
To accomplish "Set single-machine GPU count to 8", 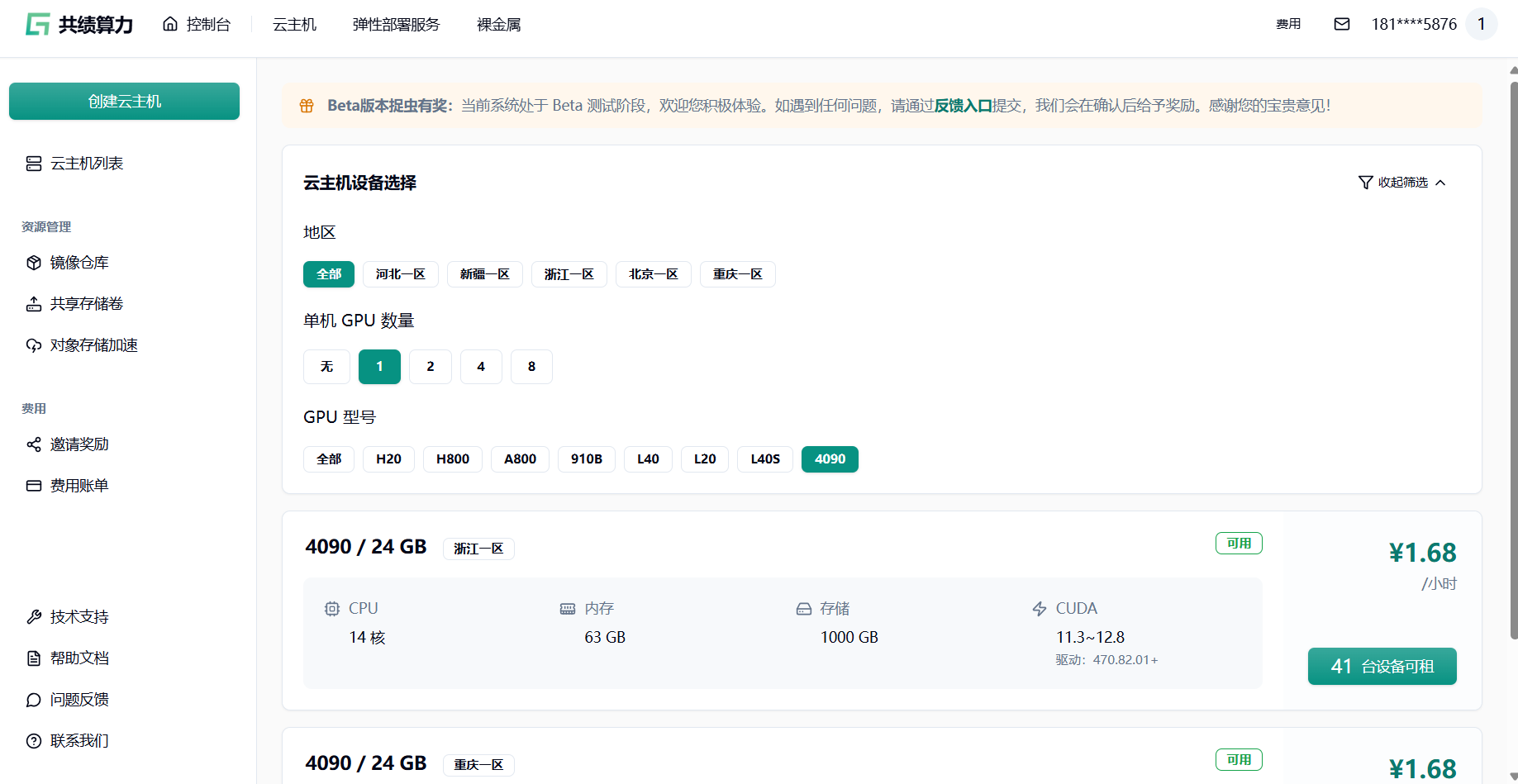I will point(531,367).
